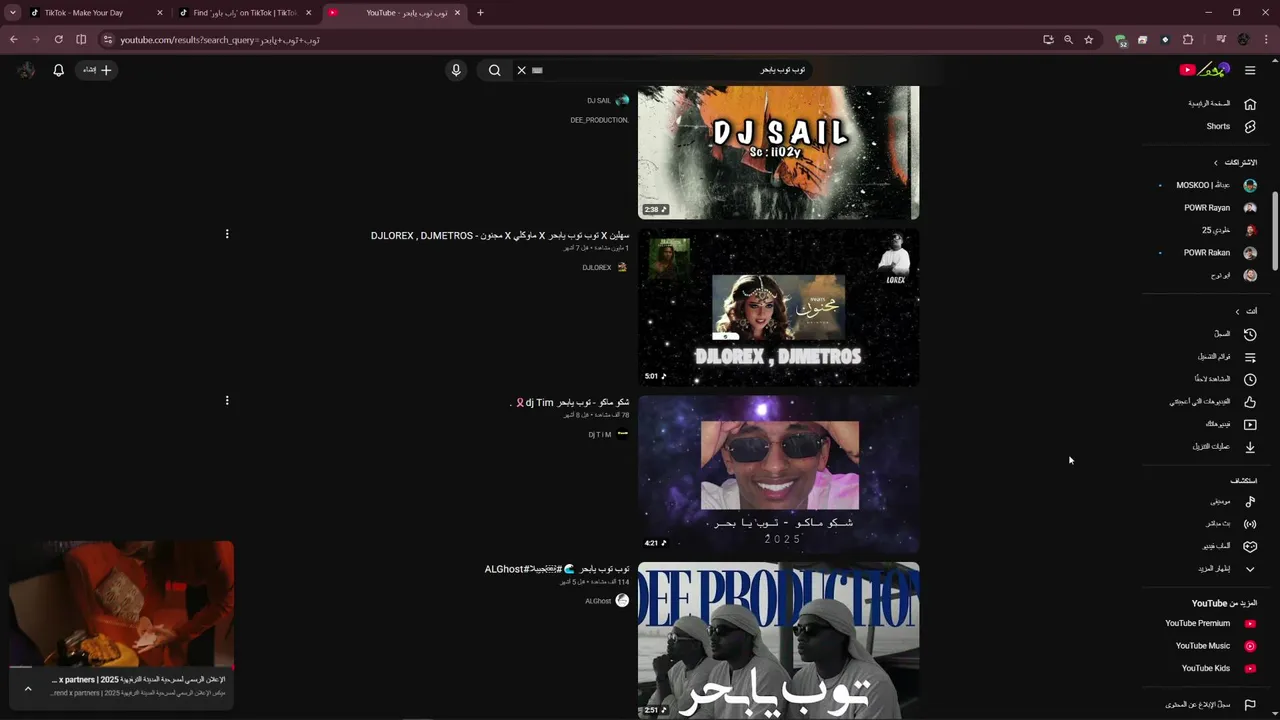Explore Live category
This screenshot has width=1280, height=720.
[1231, 524]
